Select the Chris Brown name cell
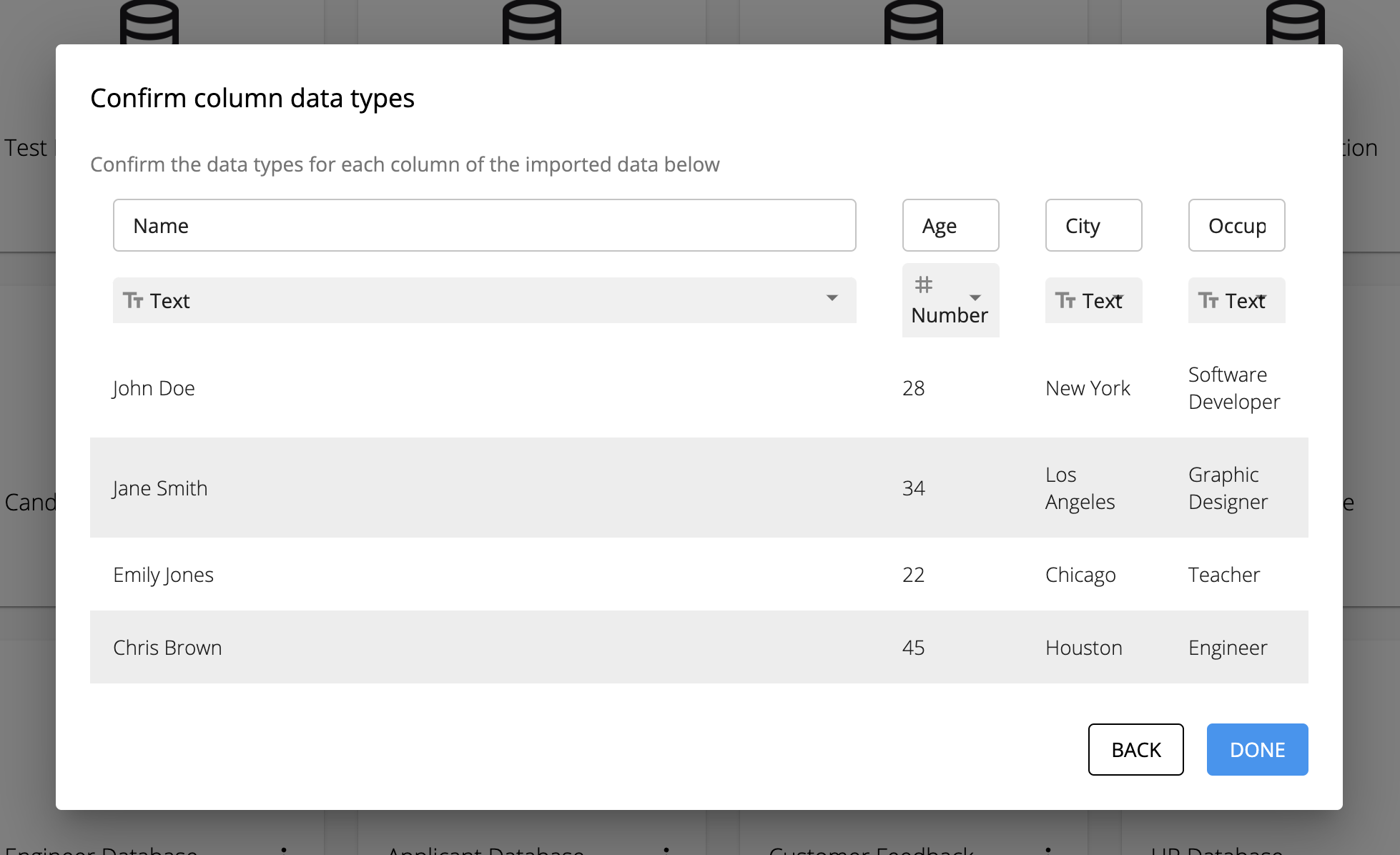The image size is (1400, 855). 167,648
